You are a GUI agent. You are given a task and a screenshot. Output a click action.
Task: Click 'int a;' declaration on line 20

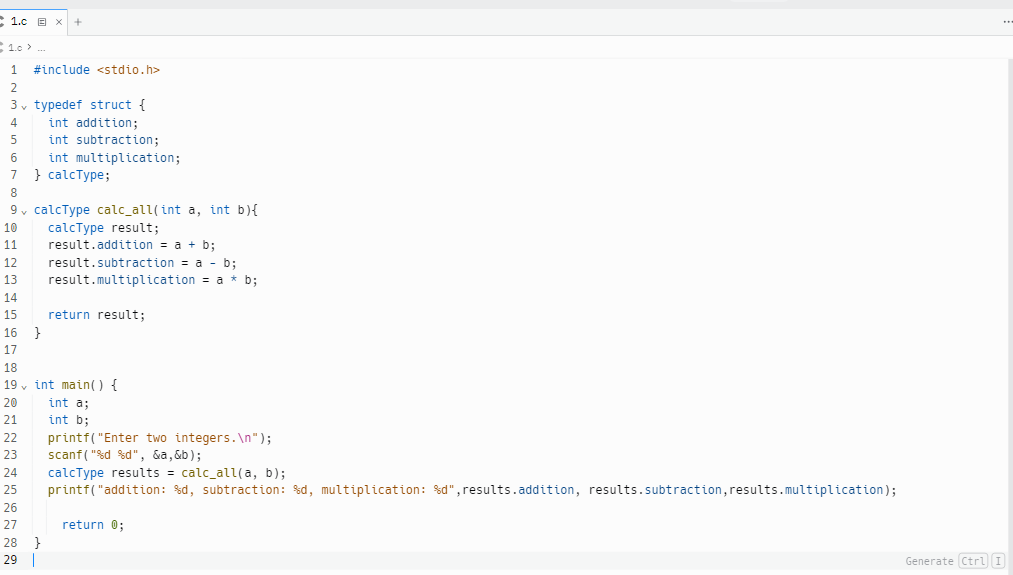[68, 402]
